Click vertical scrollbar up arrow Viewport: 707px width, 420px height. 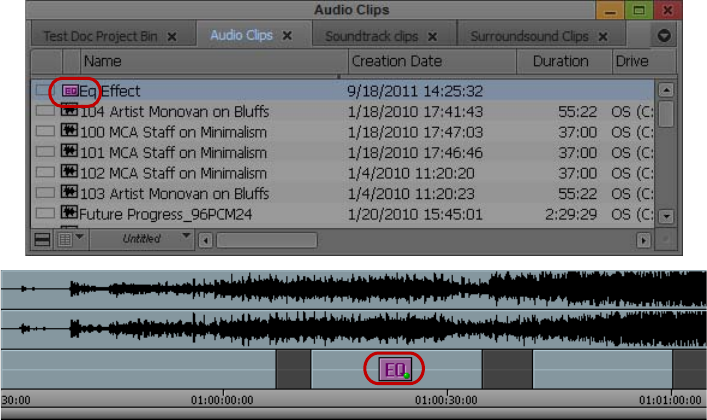point(666,90)
